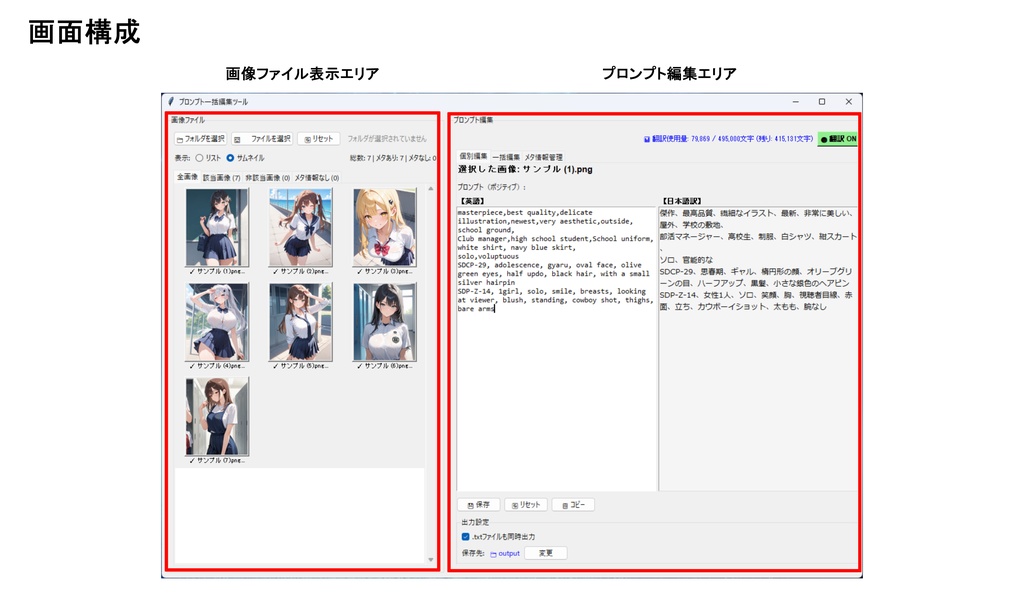Minimize the プロンプト一括編集ツール window

tap(795, 101)
